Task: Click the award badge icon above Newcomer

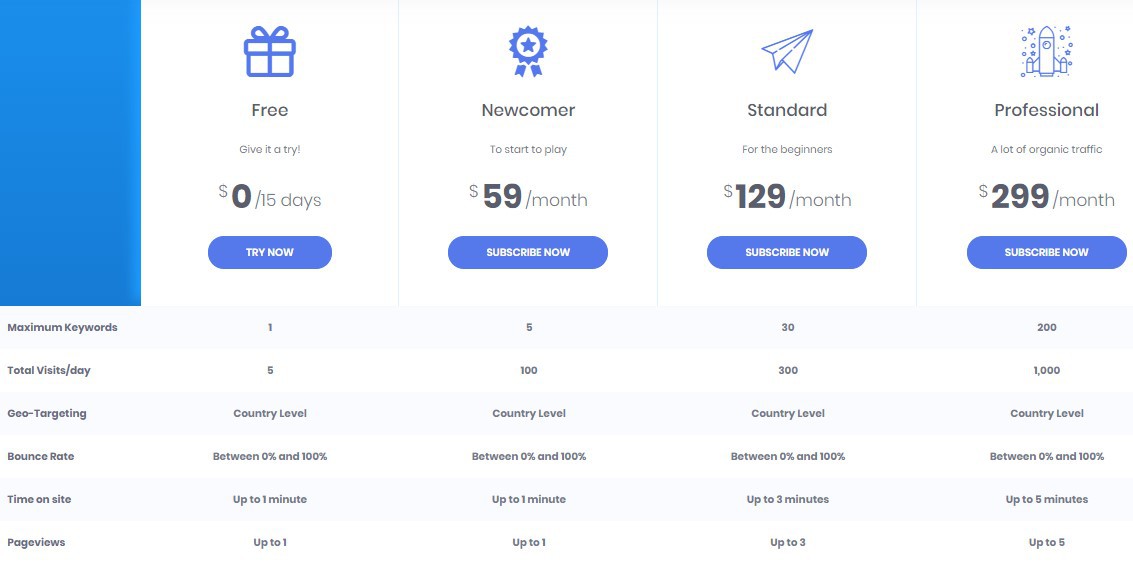Action: coord(528,51)
